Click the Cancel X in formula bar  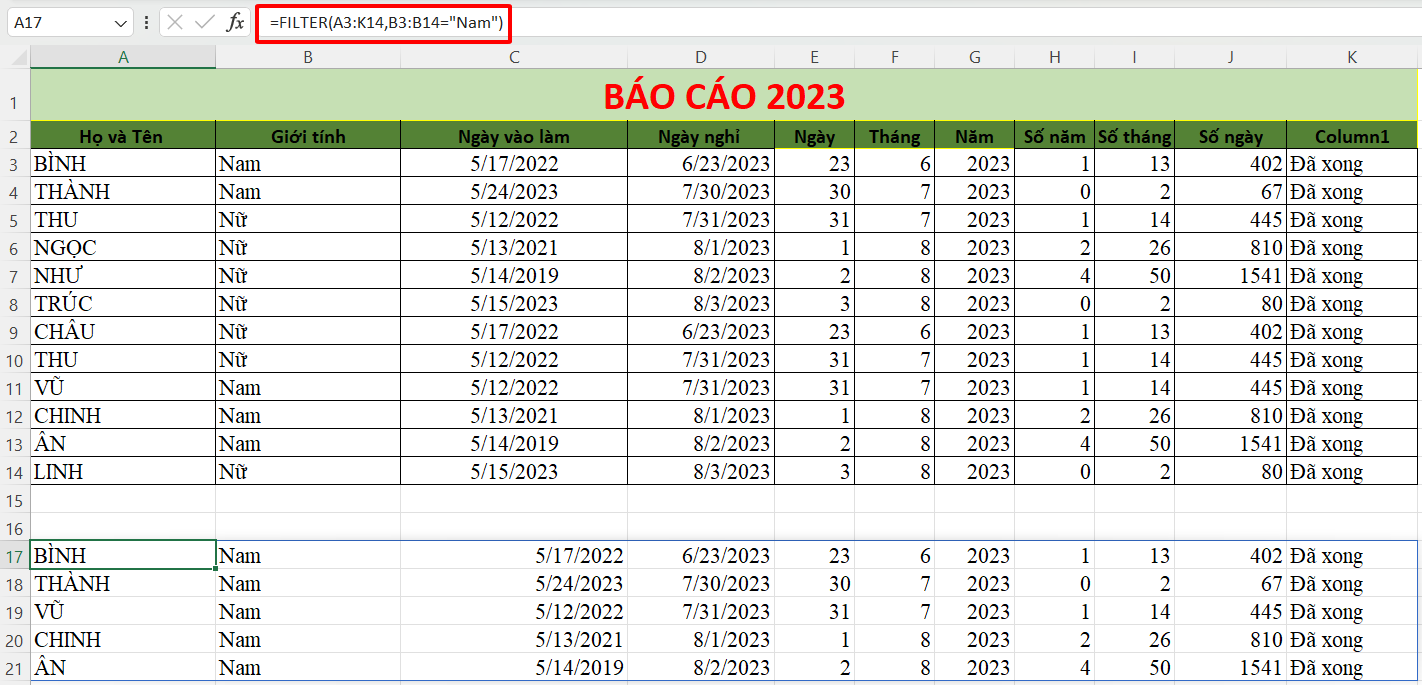[x=175, y=23]
